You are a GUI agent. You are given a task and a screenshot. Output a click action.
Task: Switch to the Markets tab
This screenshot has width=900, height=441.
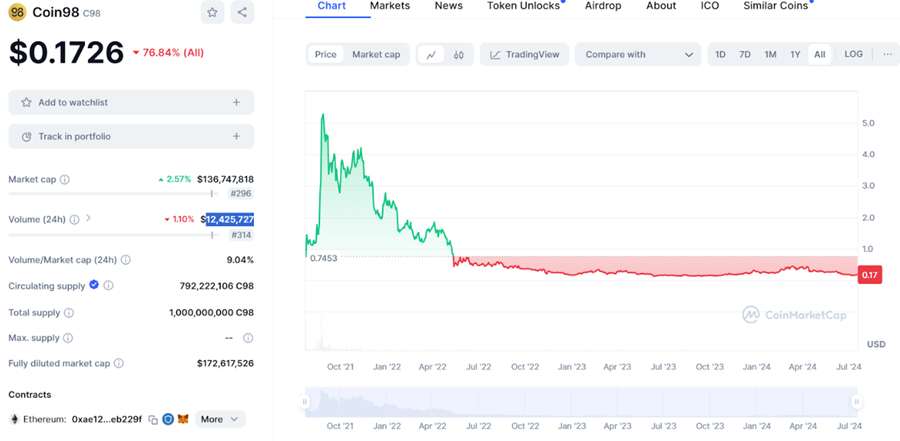tap(390, 6)
